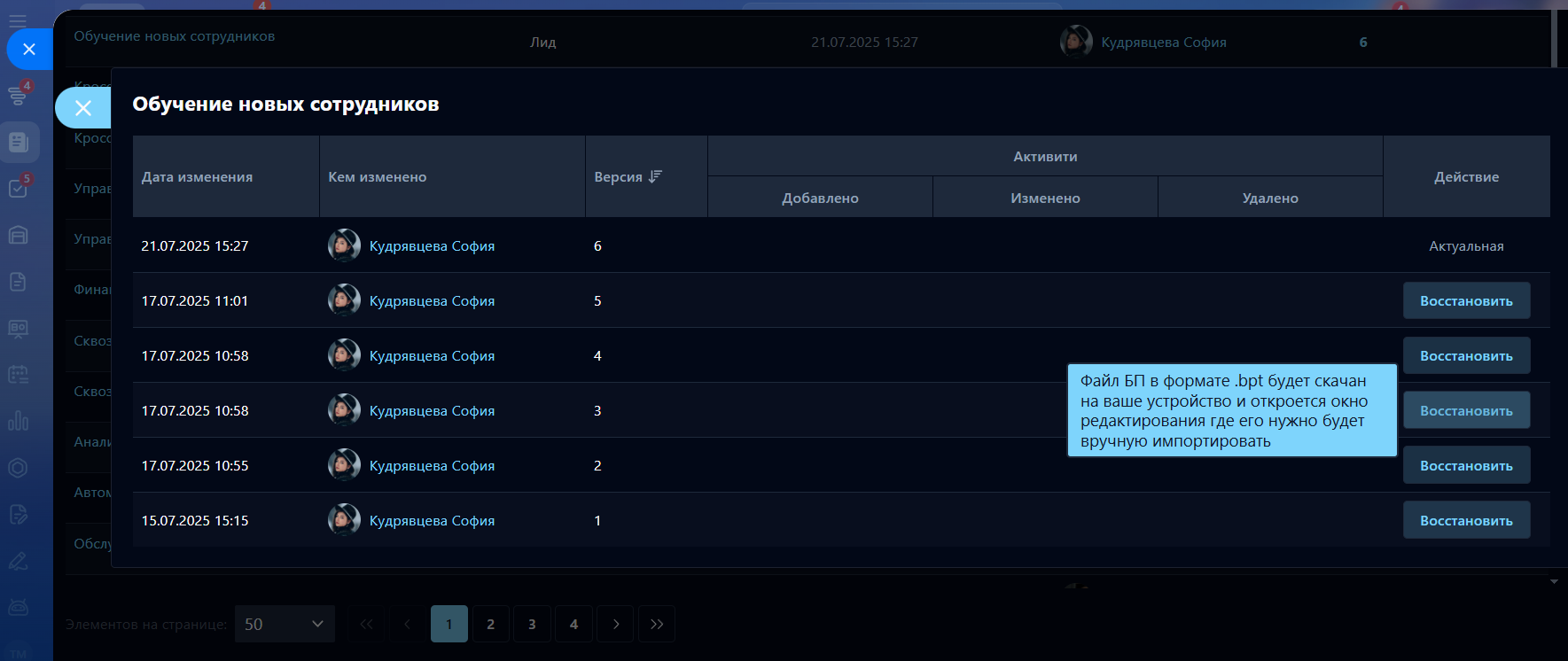This screenshot has height=661, width=1568.
Task: Open the presentation board icon in the sidebar
Action: pyautogui.click(x=19, y=329)
